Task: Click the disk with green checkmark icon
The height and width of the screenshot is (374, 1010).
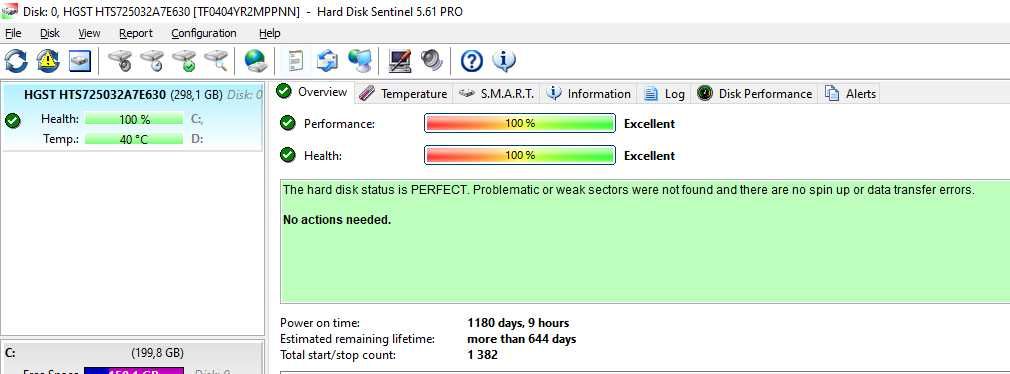Action: click(x=184, y=61)
